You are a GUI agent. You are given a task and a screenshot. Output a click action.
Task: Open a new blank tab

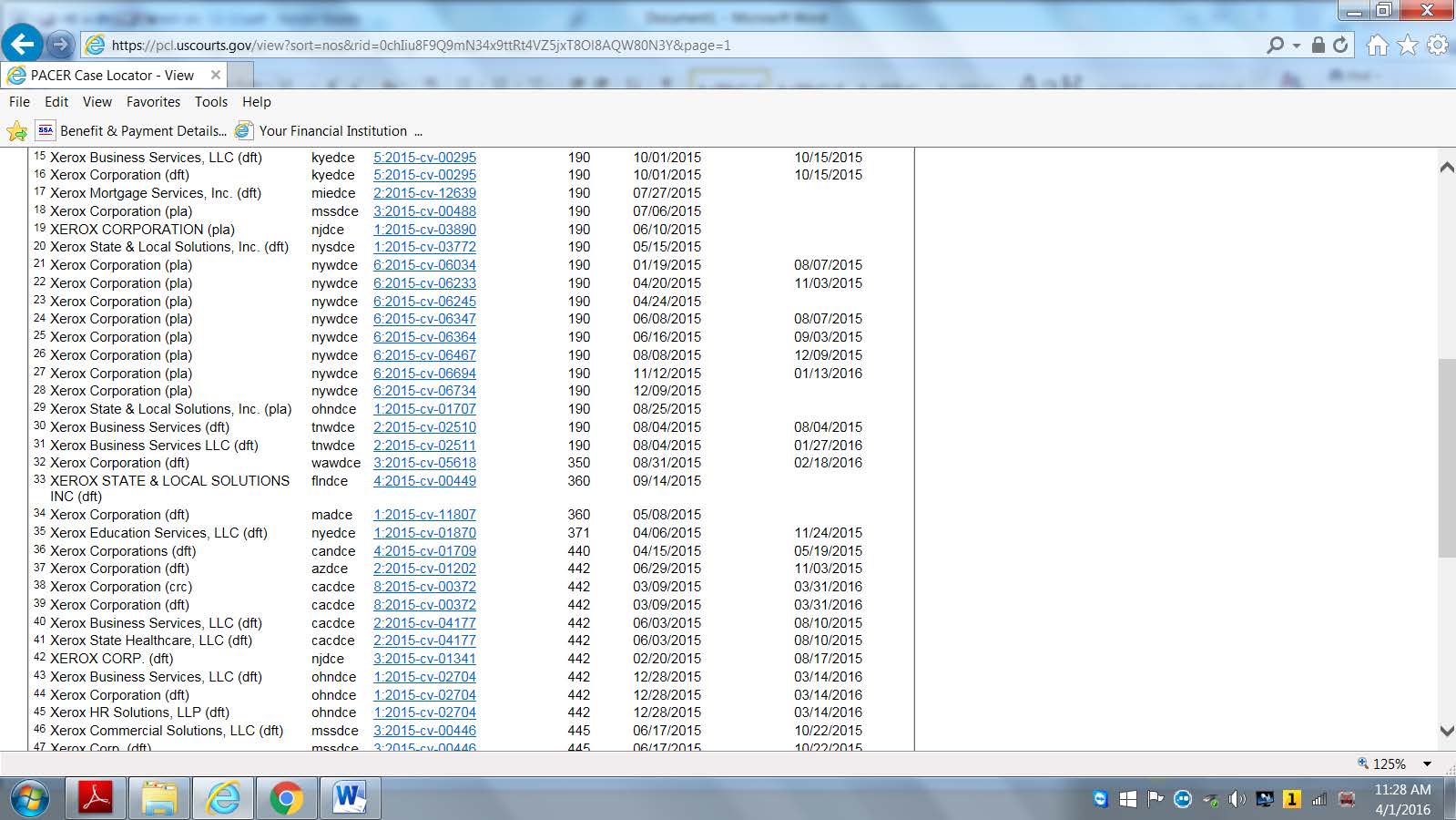coord(239,75)
